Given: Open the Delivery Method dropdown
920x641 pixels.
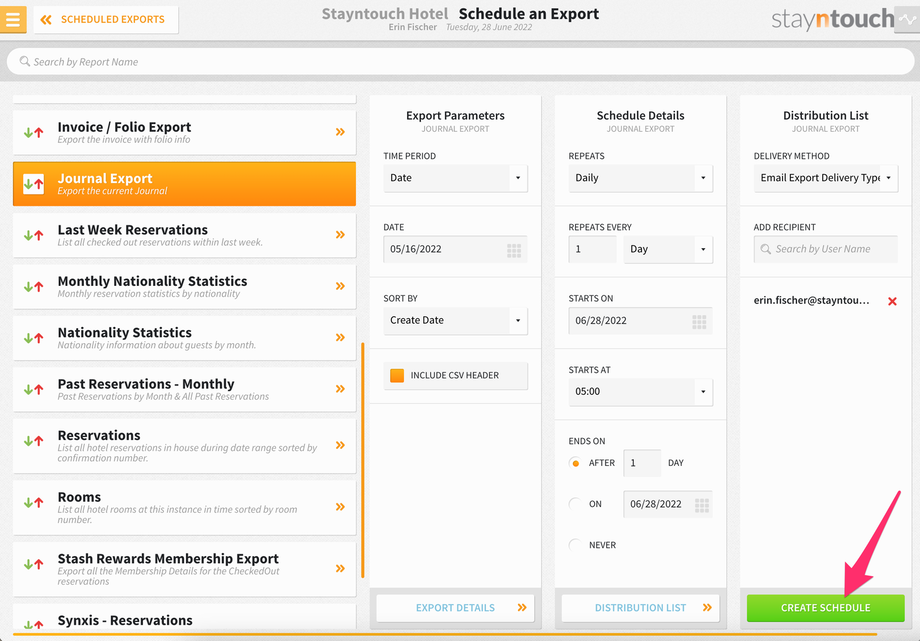Looking at the screenshot, I should coord(826,178).
